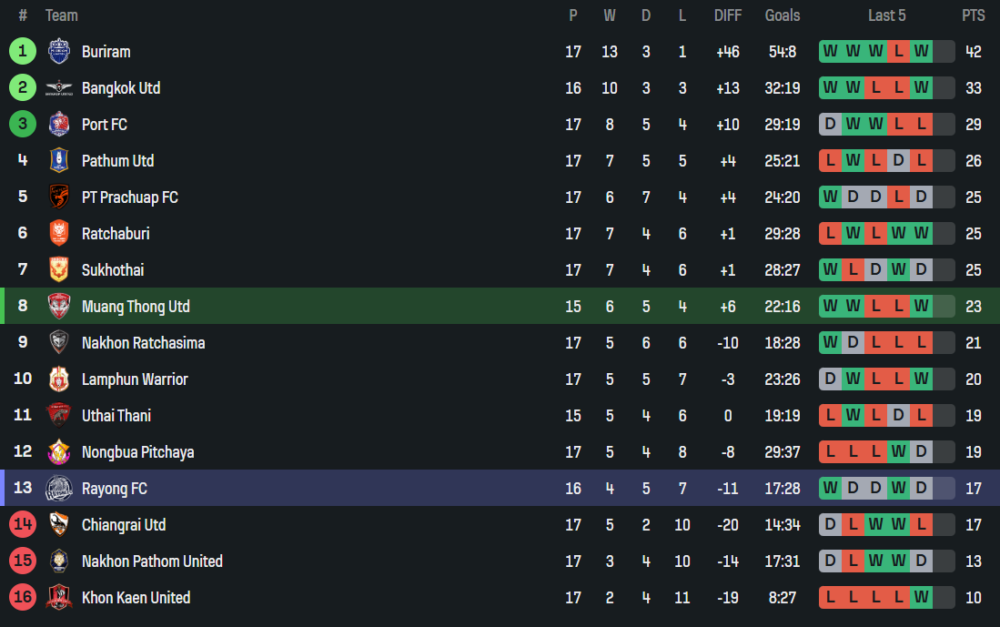Click Khon Kaen United's green win result

pyautogui.click(x=921, y=598)
